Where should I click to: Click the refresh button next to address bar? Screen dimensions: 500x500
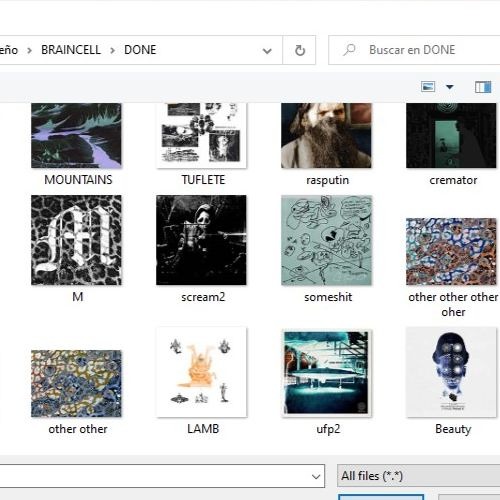click(x=300, y=50)
